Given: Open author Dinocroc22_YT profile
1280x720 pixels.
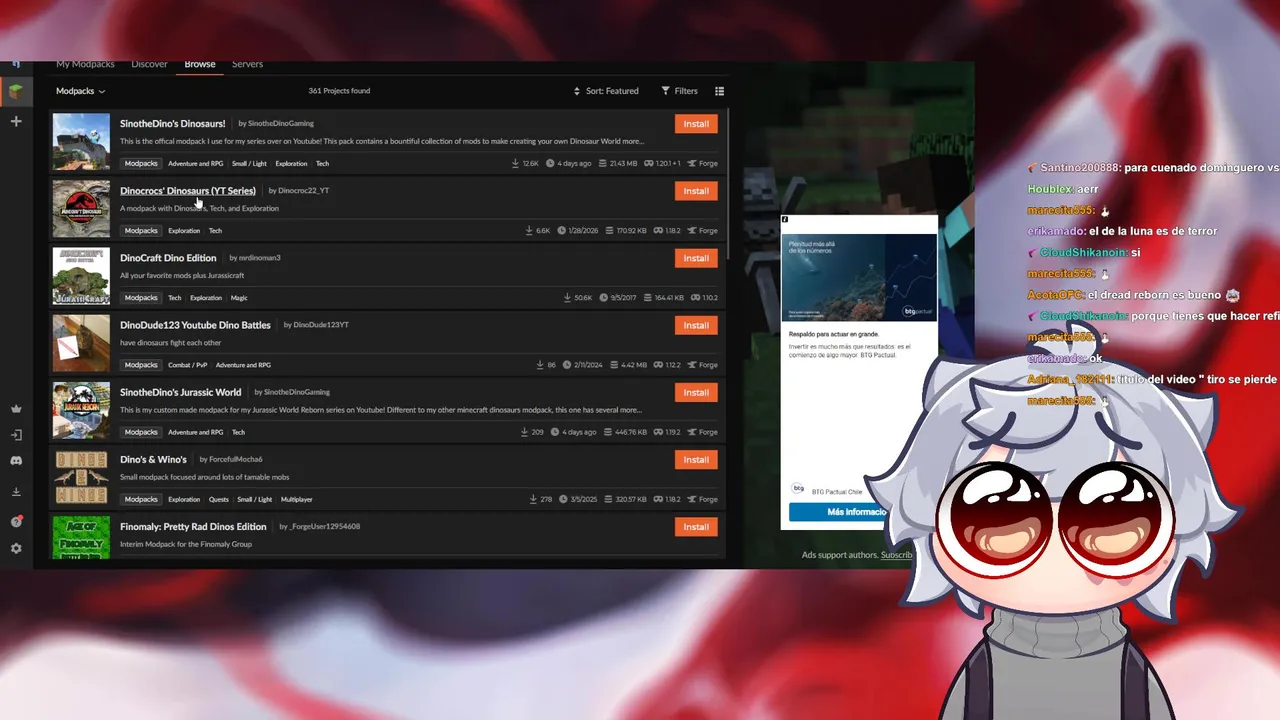Looking at the screenshot, I should (x=303, y=191).
